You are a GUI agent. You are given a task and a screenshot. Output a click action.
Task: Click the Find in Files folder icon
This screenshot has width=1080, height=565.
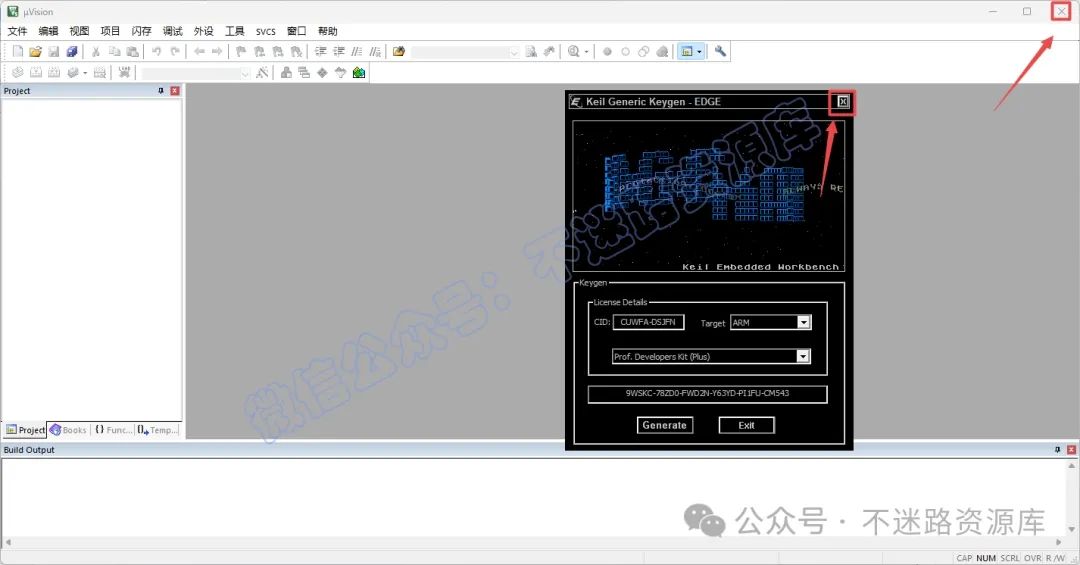point(399,51)
